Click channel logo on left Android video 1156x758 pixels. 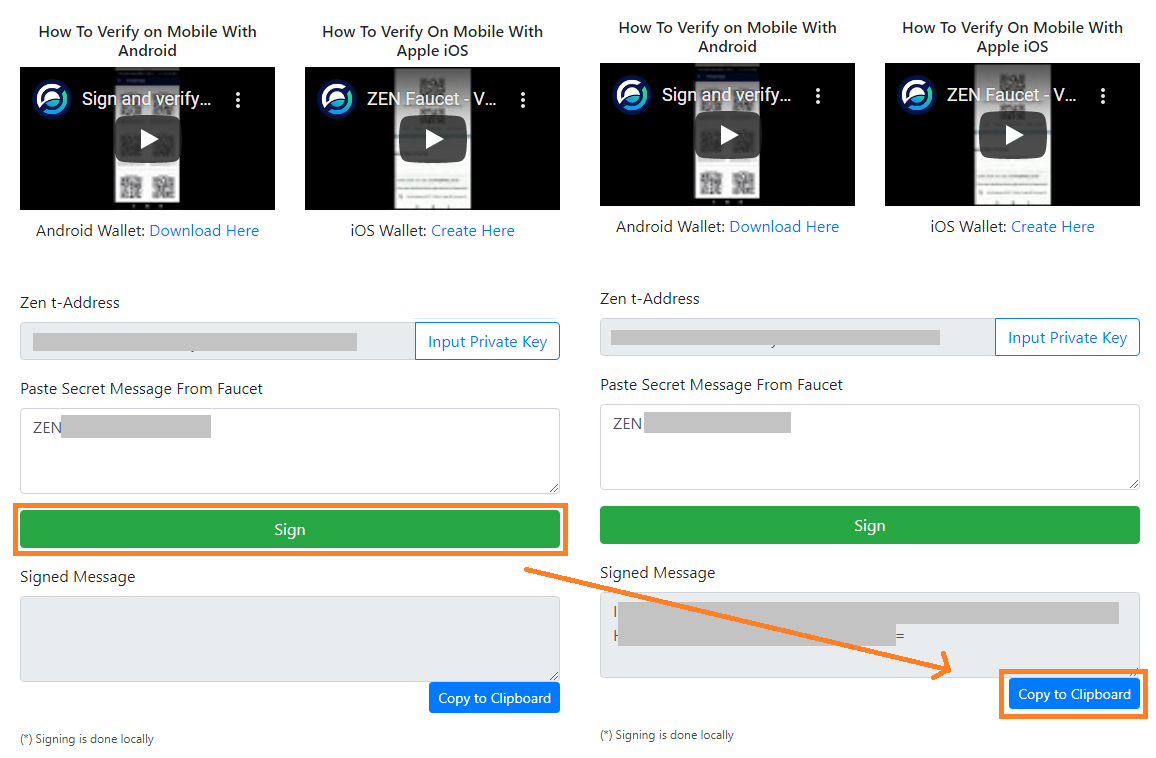[52, 99]
